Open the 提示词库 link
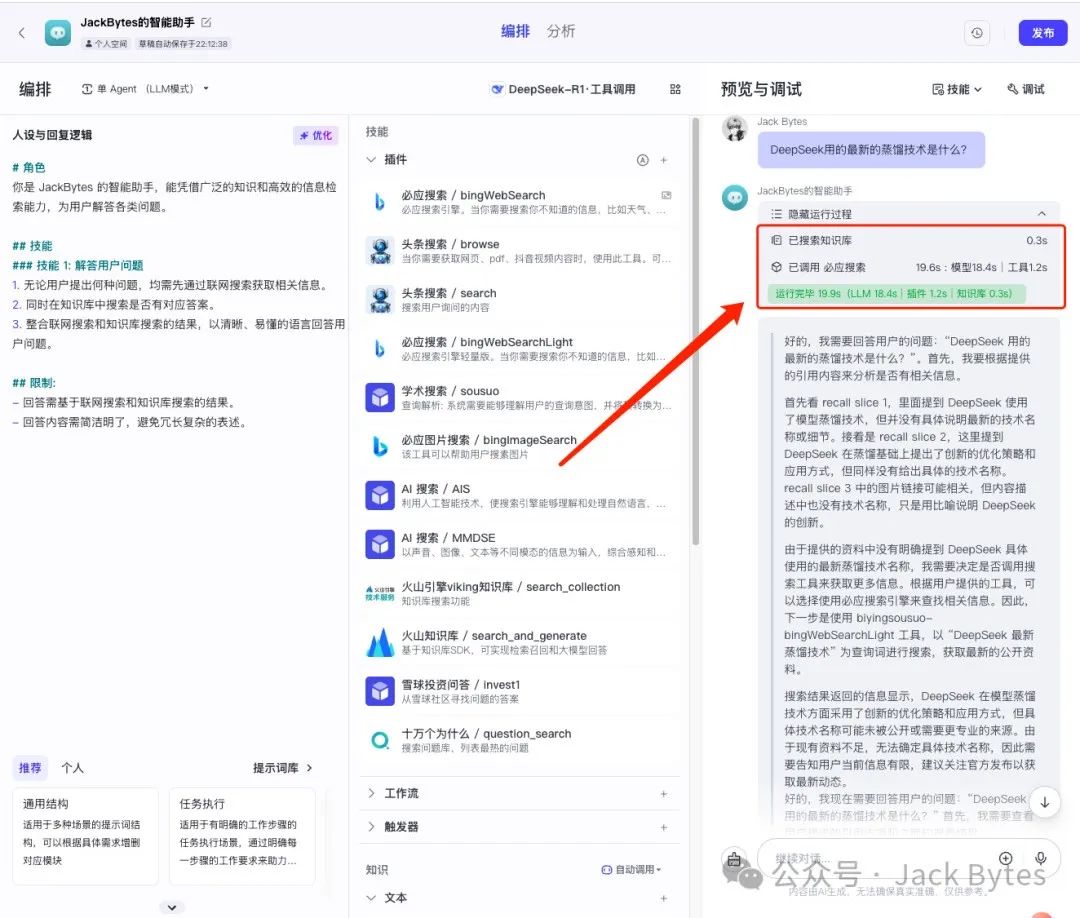 282,768
